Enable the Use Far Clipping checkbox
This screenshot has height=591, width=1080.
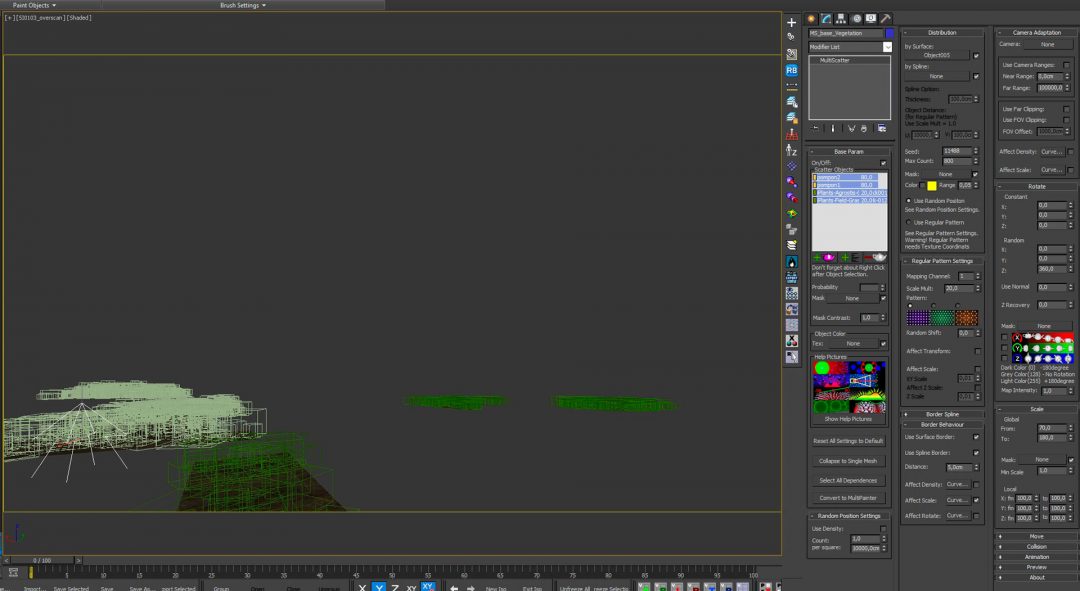[x=1067, y=109]
